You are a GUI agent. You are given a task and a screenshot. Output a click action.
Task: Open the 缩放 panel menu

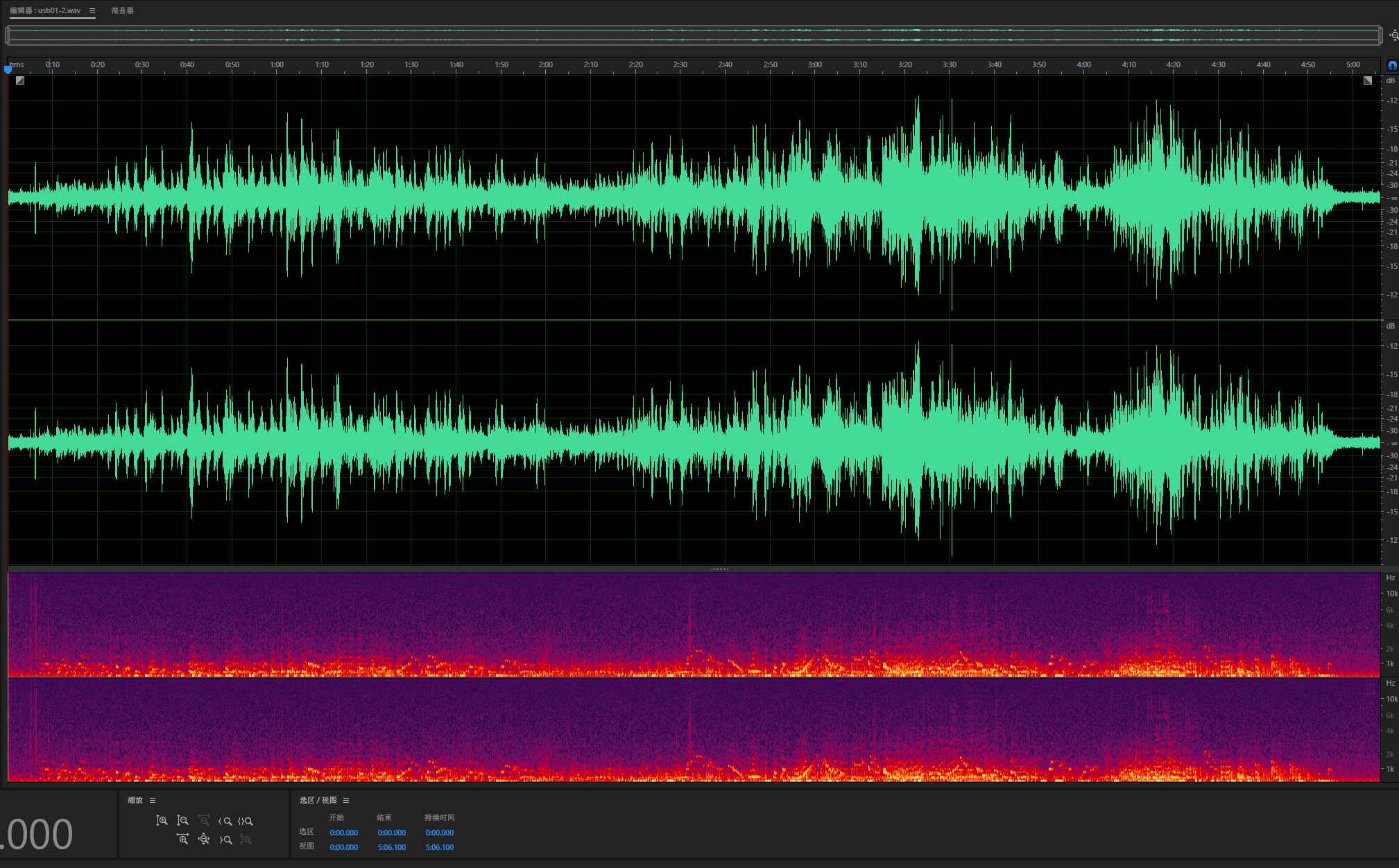click(x=153, y=801)
